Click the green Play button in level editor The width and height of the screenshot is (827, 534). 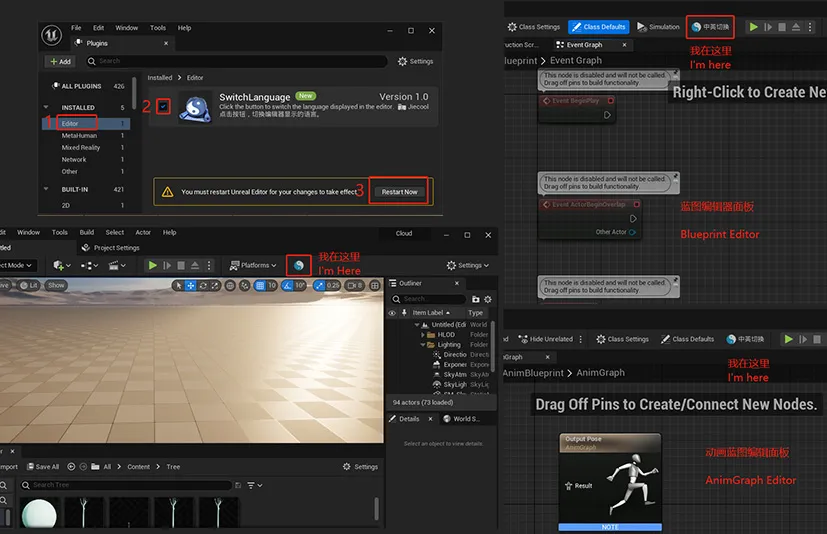pyautogui.click(x=152, y=265)
